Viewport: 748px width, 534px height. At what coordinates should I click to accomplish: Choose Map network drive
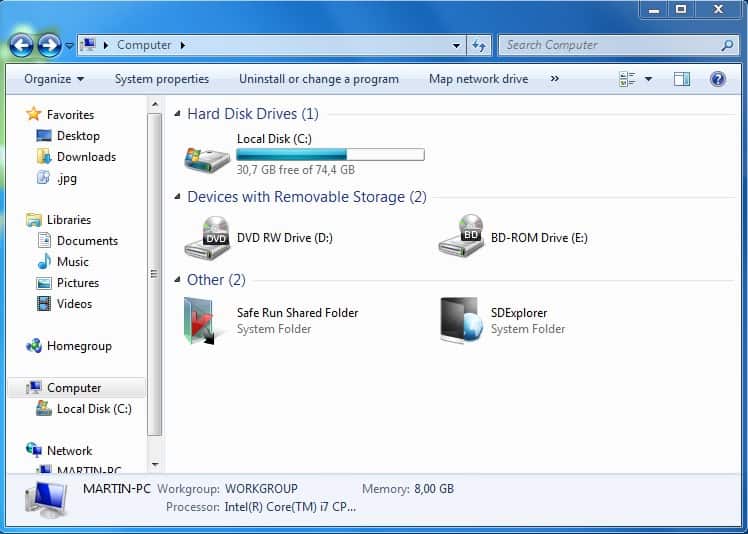478,79
